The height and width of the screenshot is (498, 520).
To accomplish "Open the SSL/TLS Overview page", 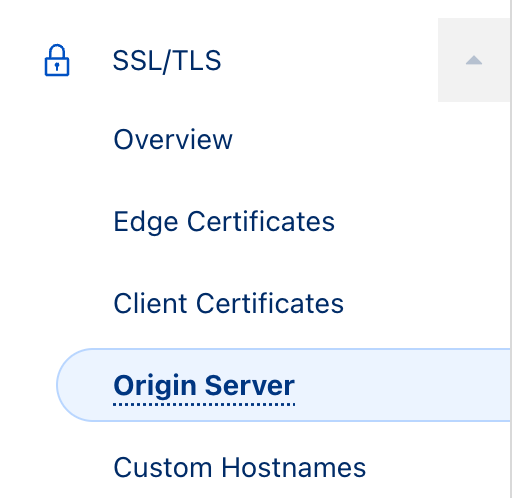I will [173, 139].
